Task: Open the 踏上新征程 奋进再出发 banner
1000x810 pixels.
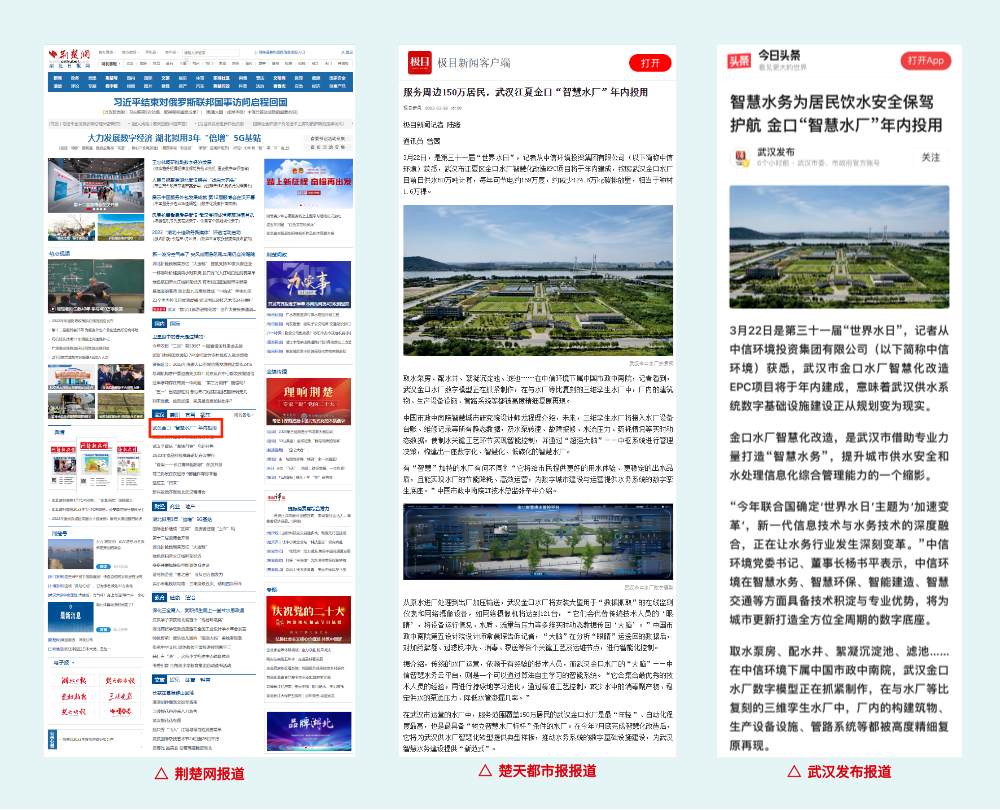Action: (307, 184)
